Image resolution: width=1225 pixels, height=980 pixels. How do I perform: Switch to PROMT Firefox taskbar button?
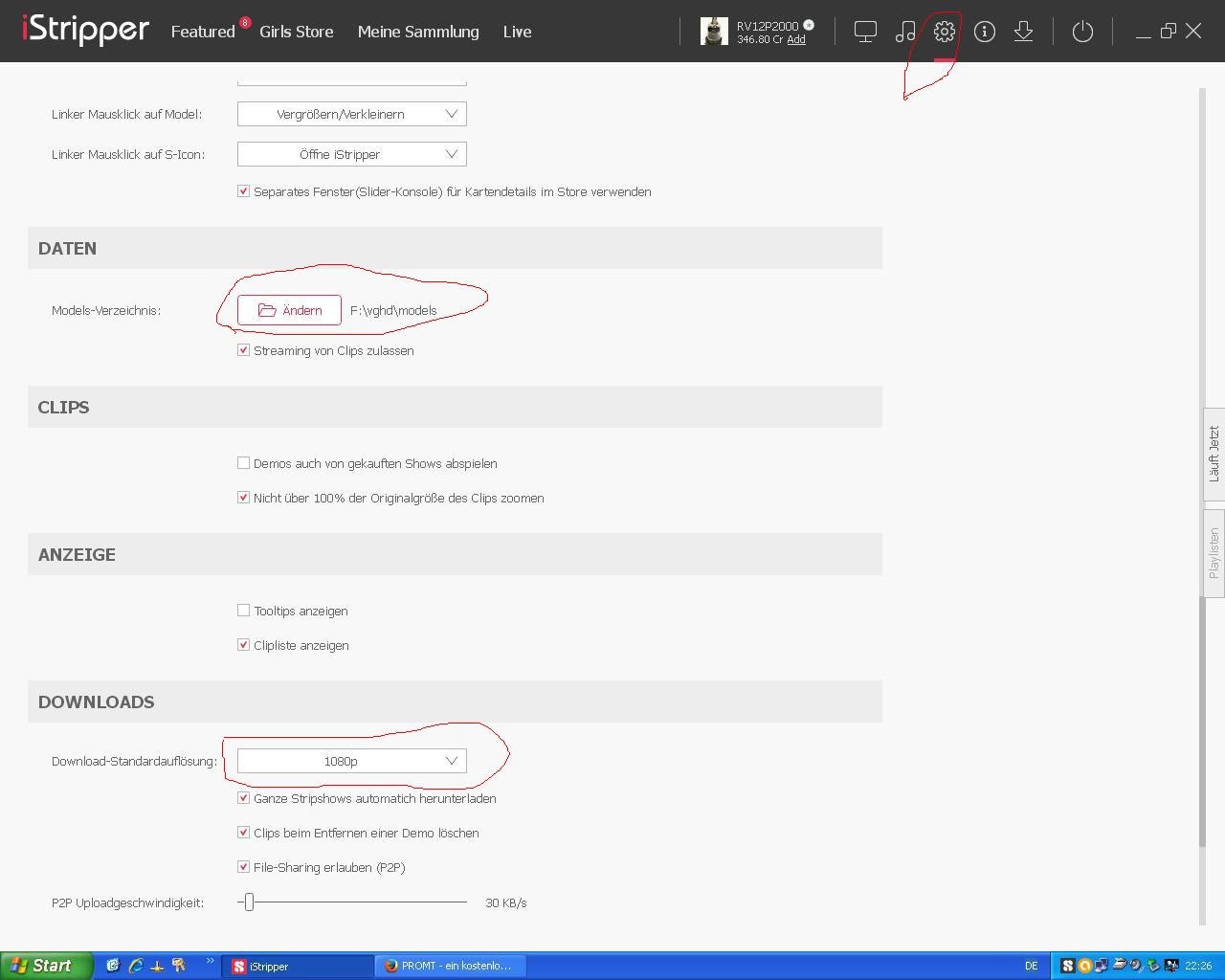[451, 966]
